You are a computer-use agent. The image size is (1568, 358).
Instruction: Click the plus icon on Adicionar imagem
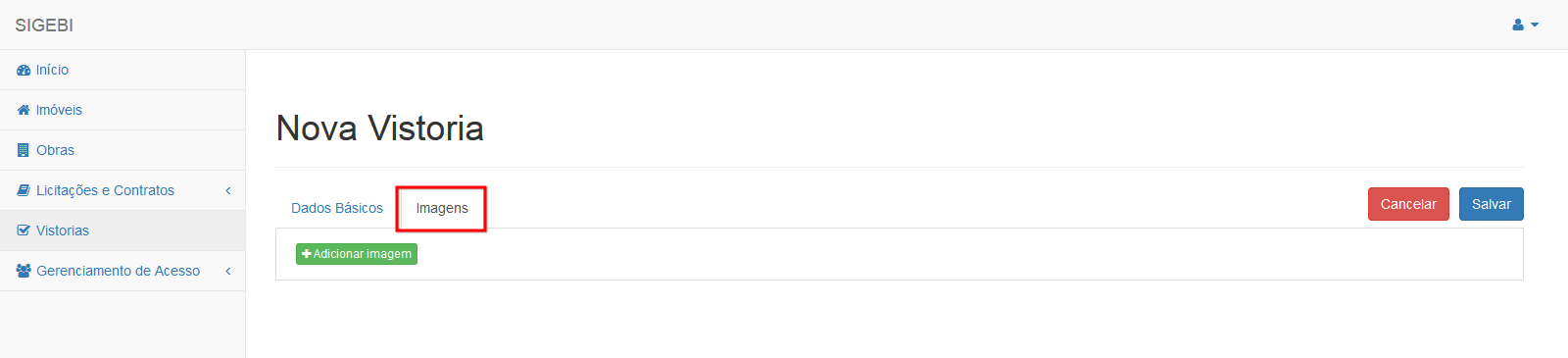[307, 254]
